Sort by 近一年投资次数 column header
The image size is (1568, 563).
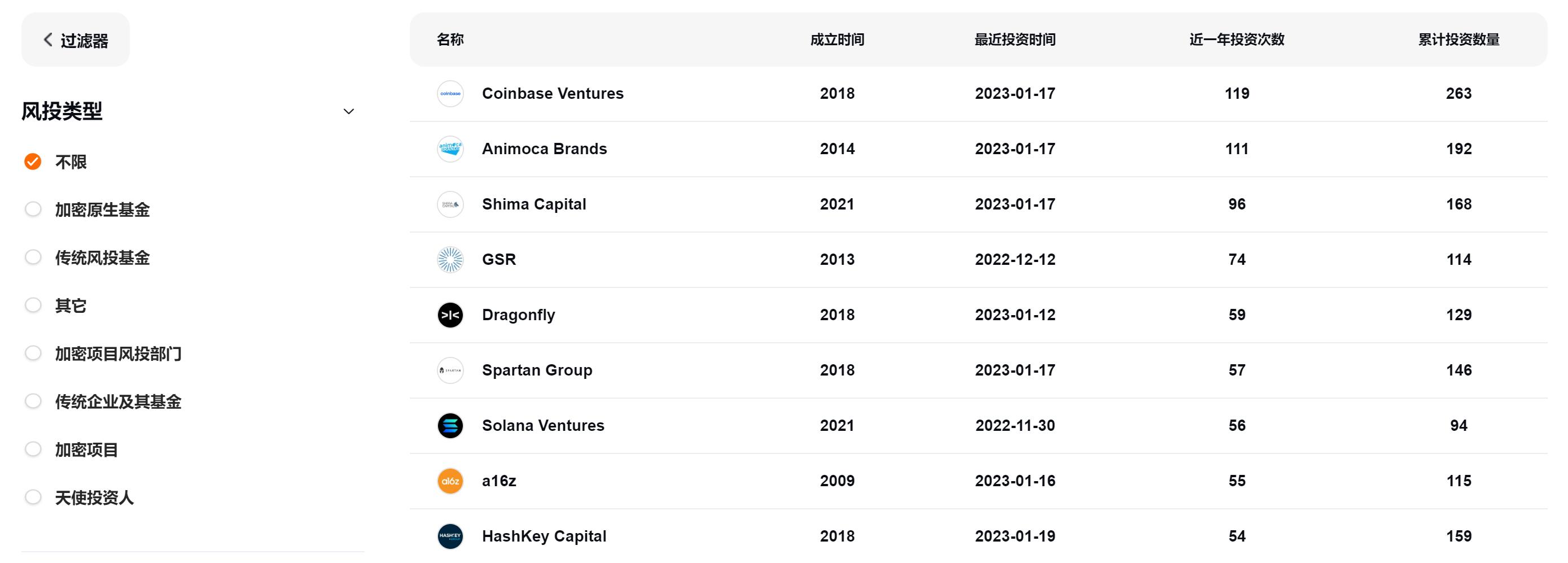[x=1236, y=40]
